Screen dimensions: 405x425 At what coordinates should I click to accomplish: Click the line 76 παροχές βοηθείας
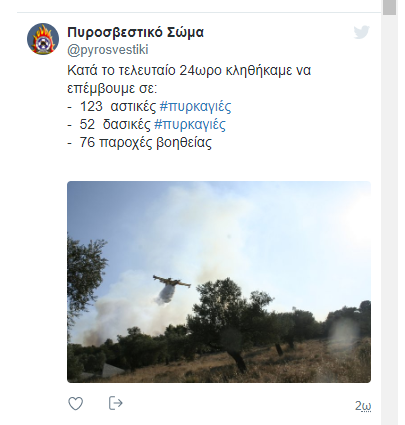(x=146, y=143)
